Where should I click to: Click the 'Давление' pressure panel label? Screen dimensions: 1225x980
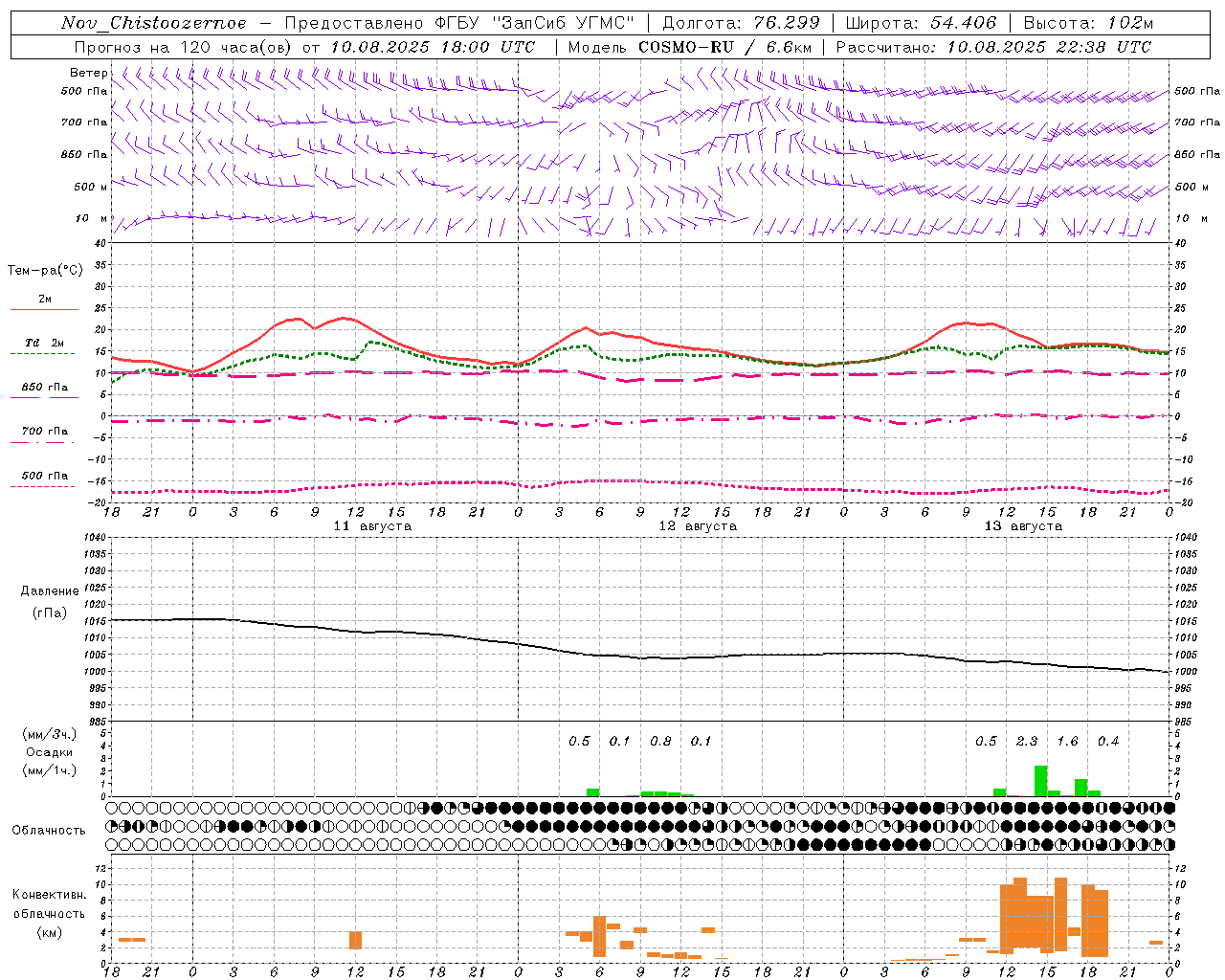click(50, 591)
